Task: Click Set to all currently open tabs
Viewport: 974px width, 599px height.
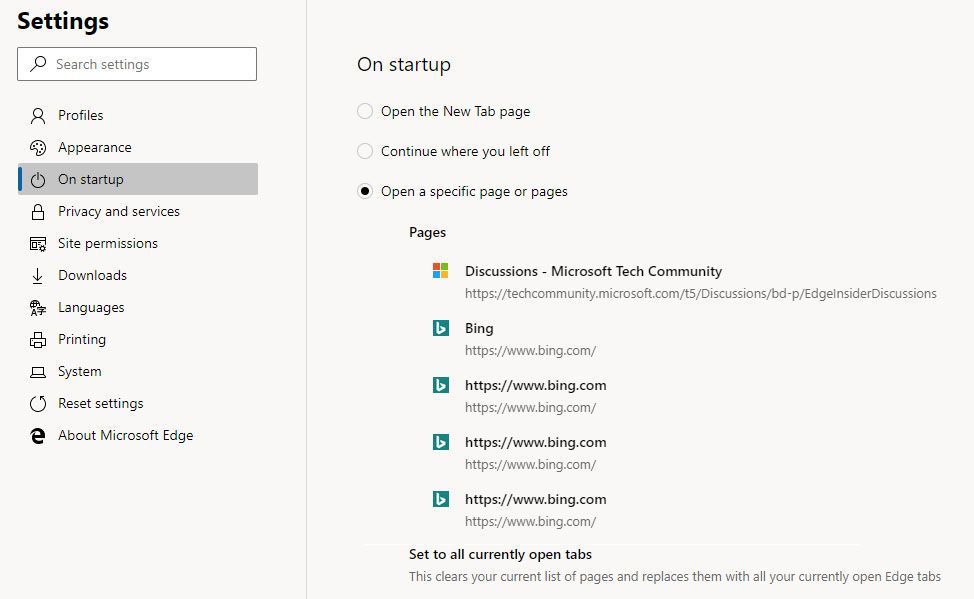Action: point(500,554)
